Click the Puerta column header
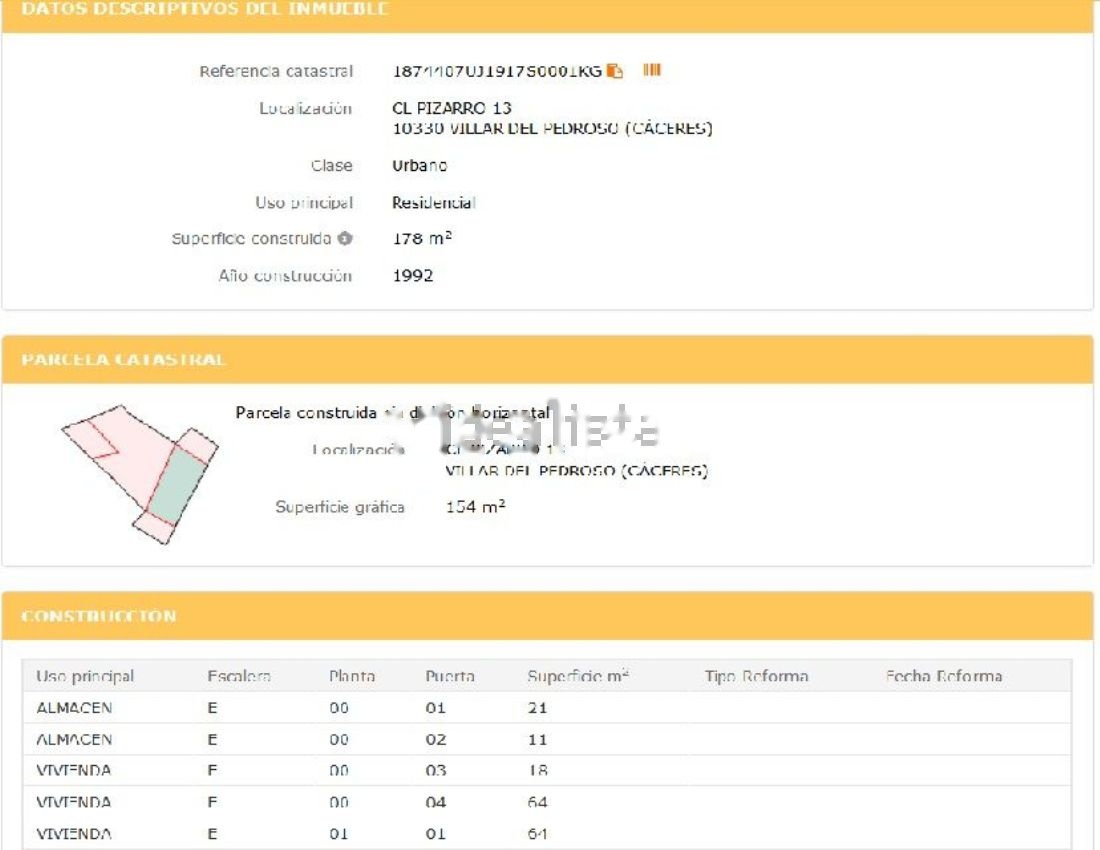1100x850 pixels. click(x=449, y=677)
